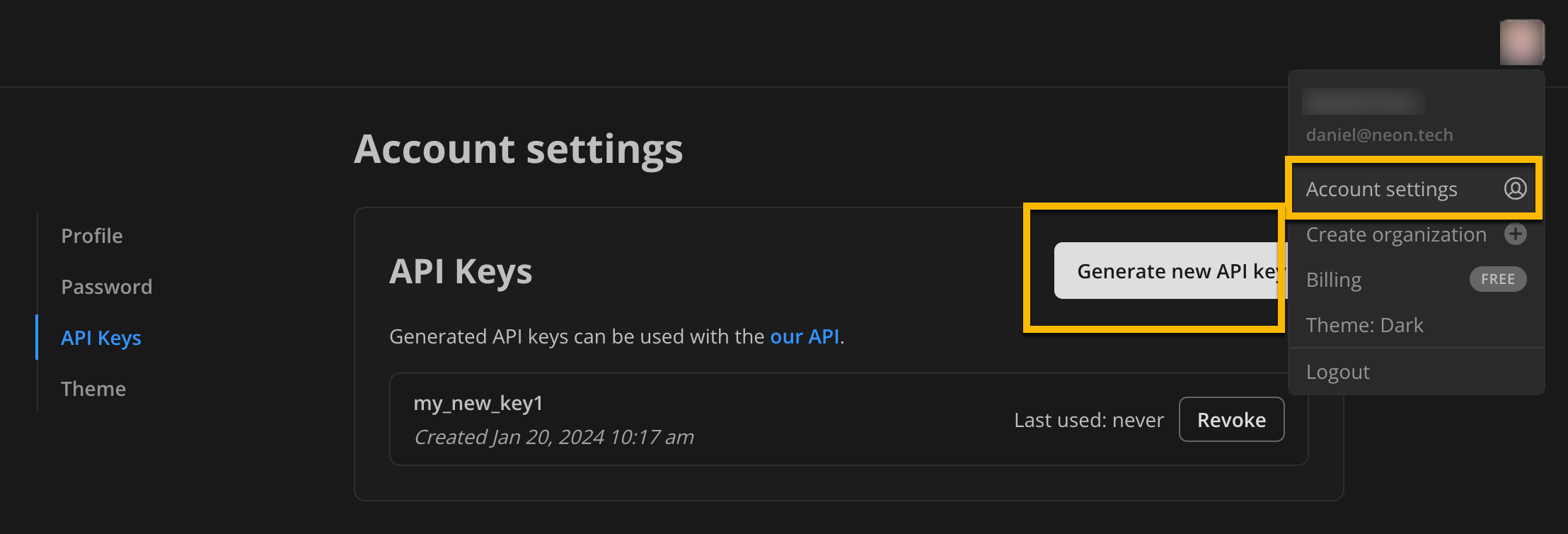Open the Password settings tab

106,287
